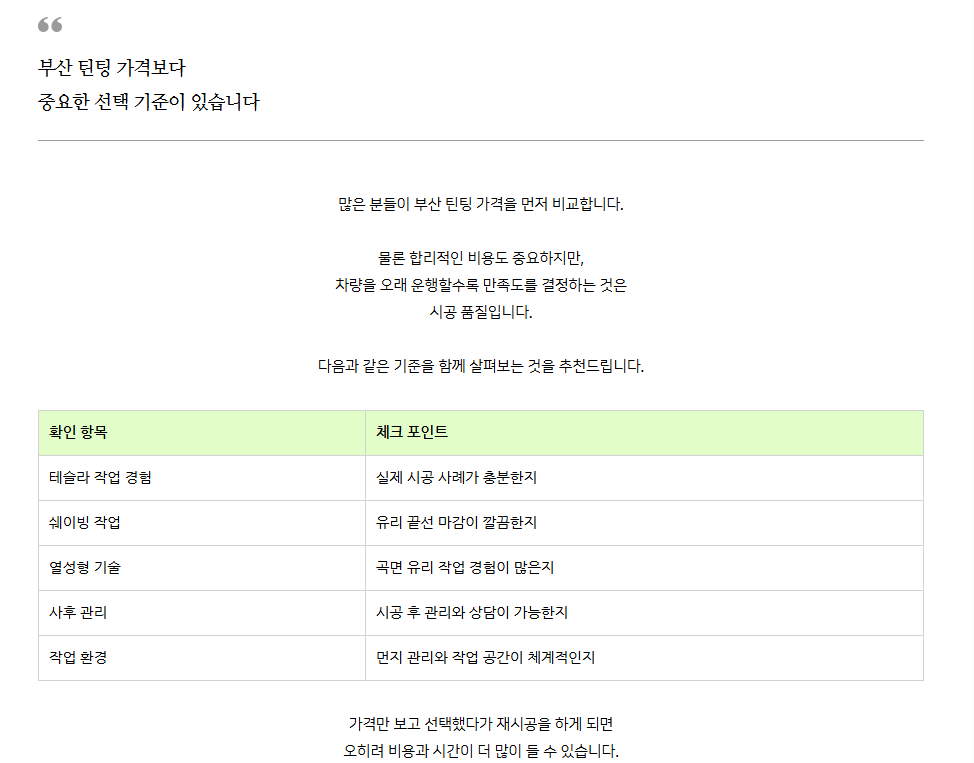974x763 pixels.
Task: Click the 확인 항목 table header
Action: [202, 432]
